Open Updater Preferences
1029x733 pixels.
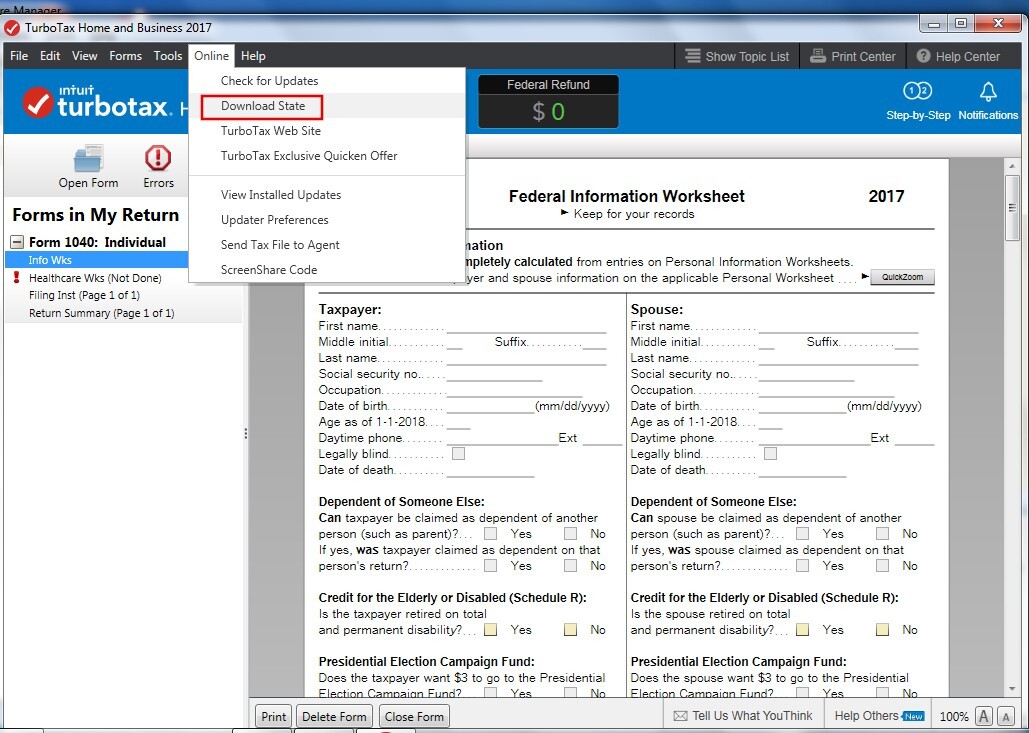tap(327, 219)
